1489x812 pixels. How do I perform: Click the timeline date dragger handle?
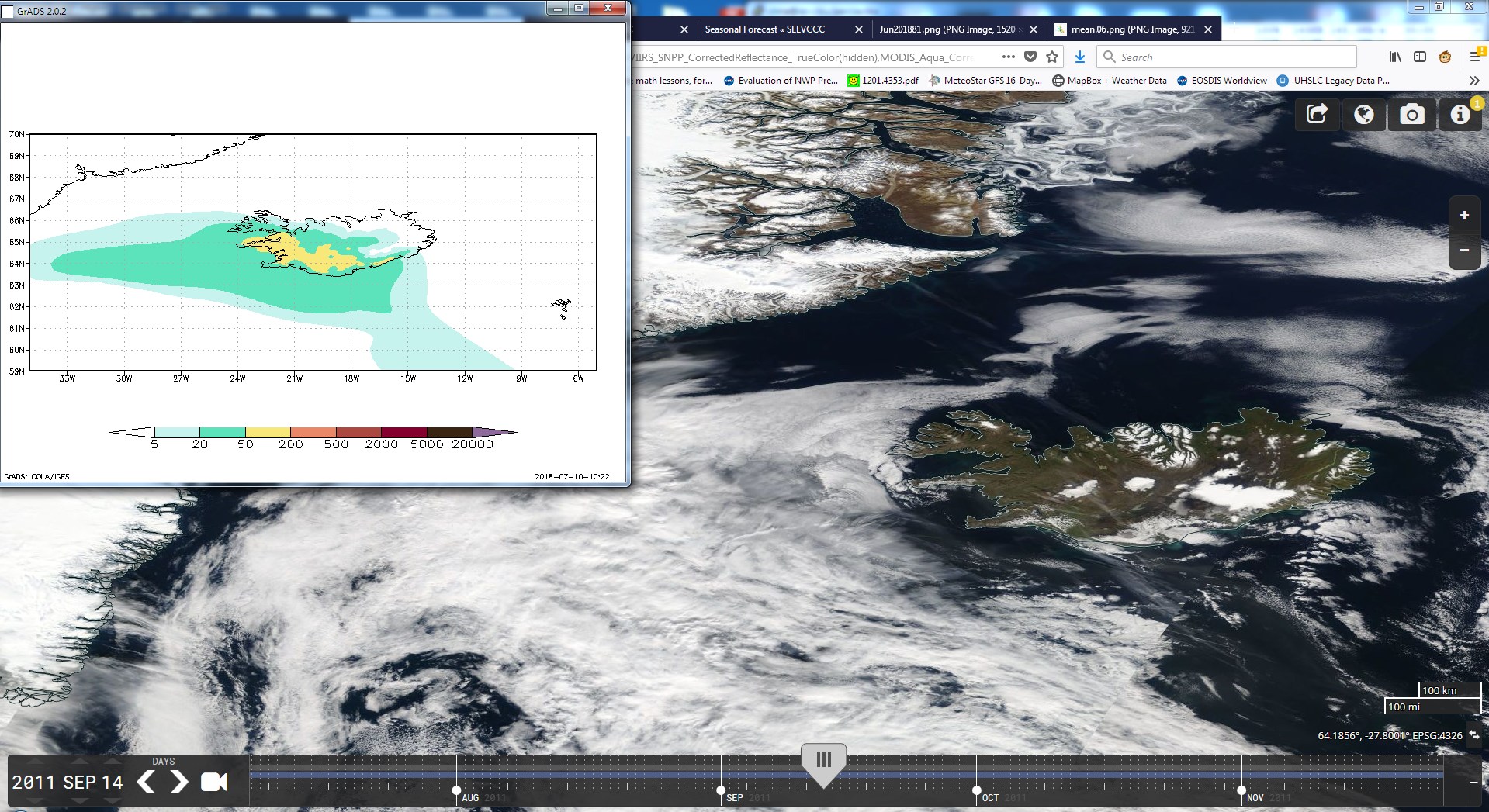click(823, 764)
